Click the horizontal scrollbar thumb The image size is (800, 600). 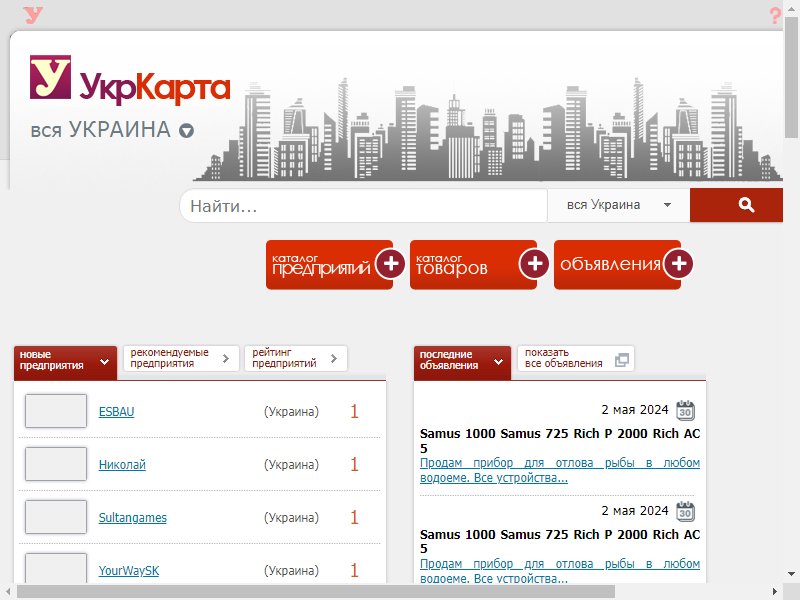pos(316,592)
